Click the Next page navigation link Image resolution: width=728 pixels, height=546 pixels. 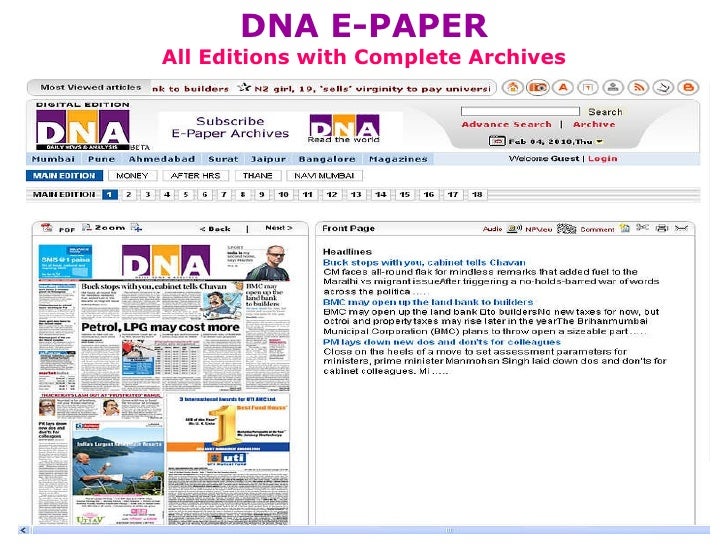click(279, 228)
